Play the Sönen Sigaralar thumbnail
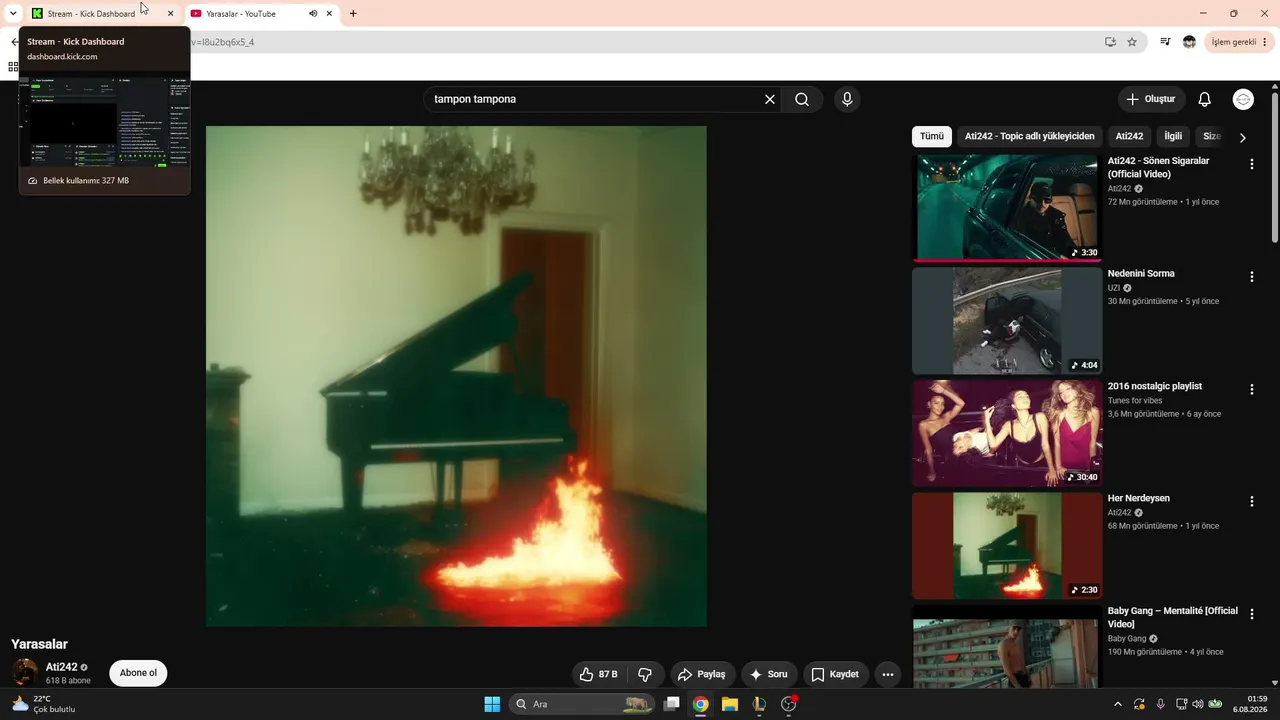Screen dimensions: 1280x720 tap(1007, 206)
